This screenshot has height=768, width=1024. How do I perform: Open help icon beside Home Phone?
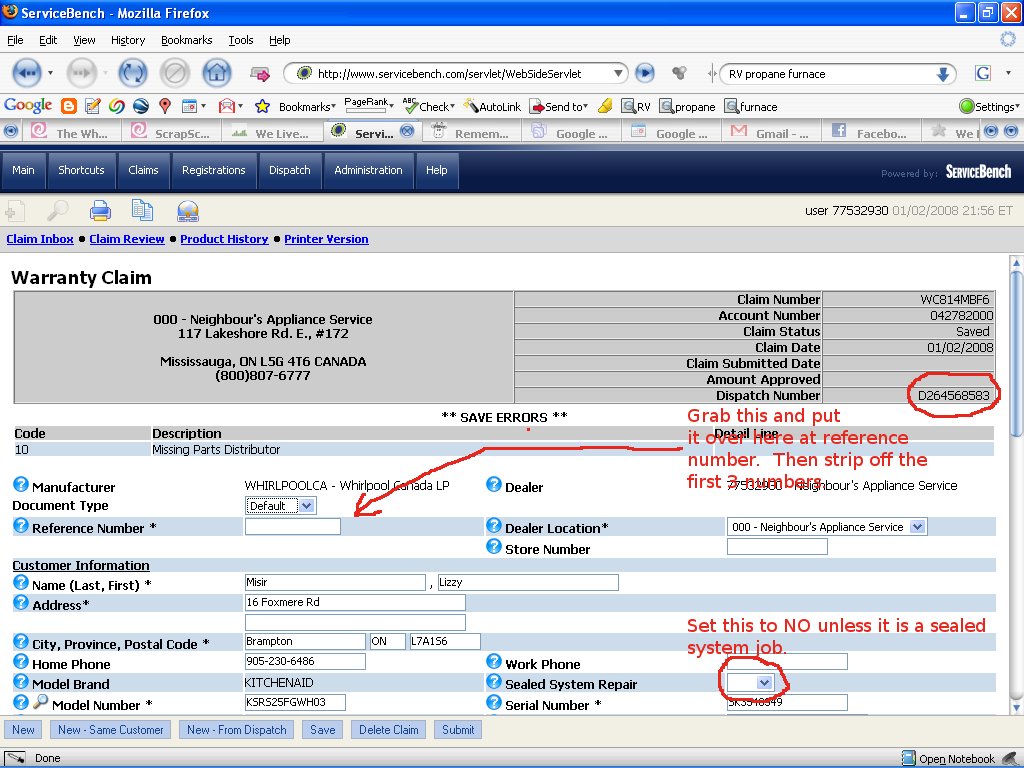tap(21, 661)
